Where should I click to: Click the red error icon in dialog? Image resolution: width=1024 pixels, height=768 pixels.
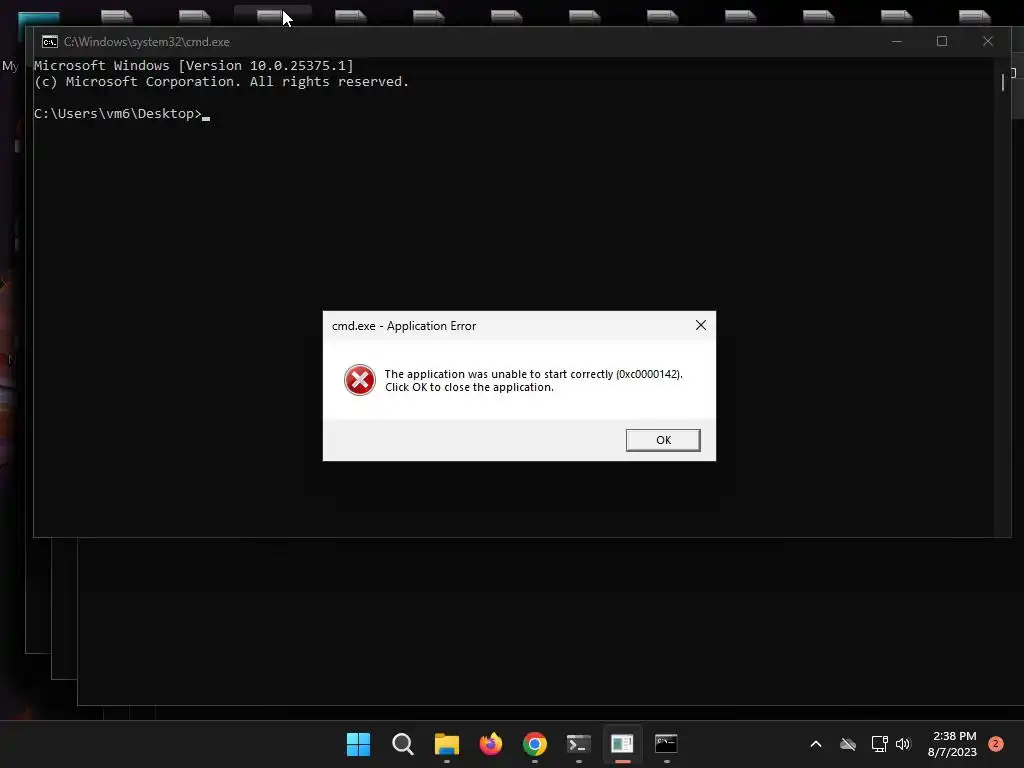click(360, 380)
